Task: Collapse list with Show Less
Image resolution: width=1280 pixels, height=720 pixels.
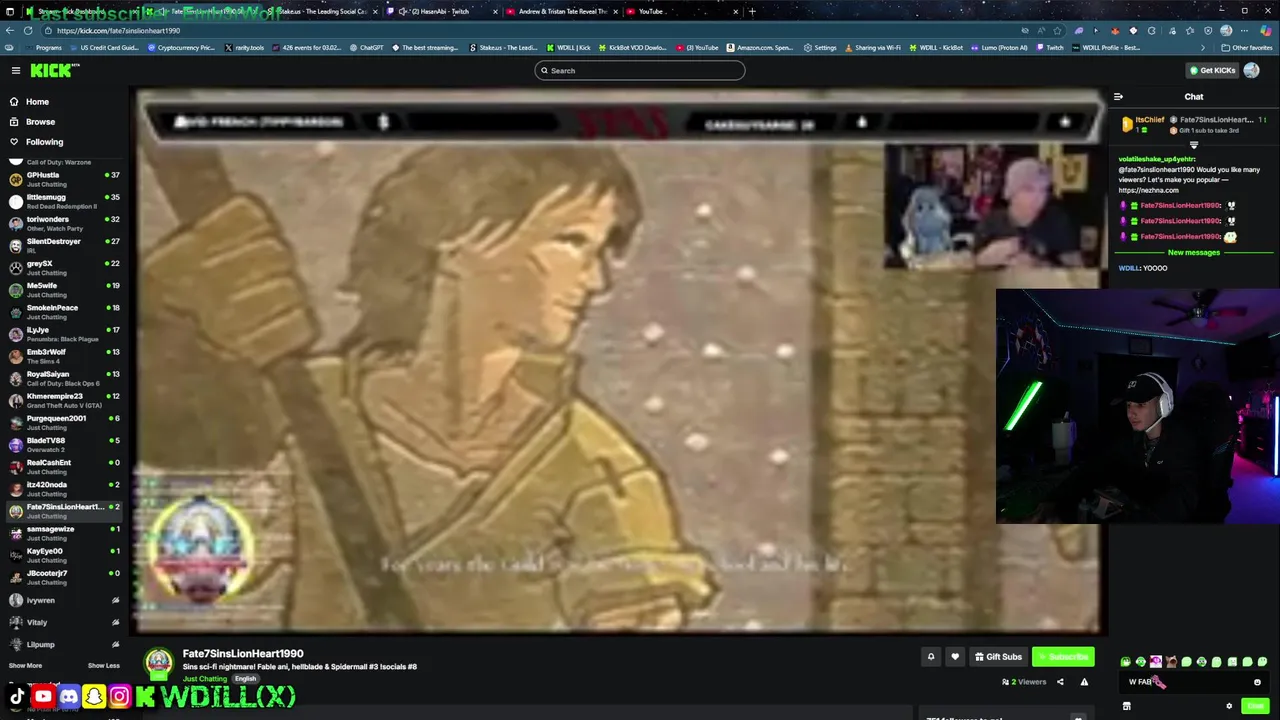Action: (x=104, y=666)
